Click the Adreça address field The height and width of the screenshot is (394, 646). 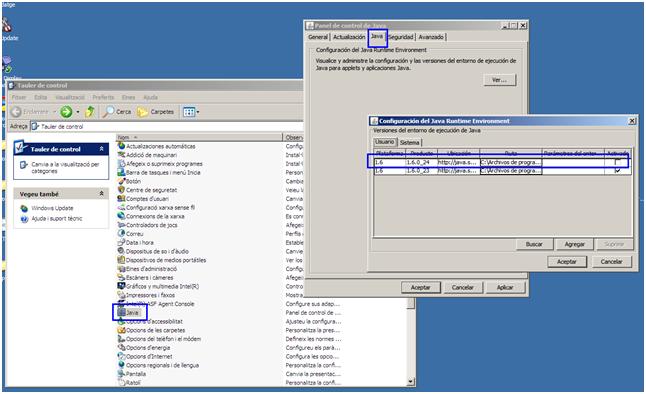[x=167, y=127]
